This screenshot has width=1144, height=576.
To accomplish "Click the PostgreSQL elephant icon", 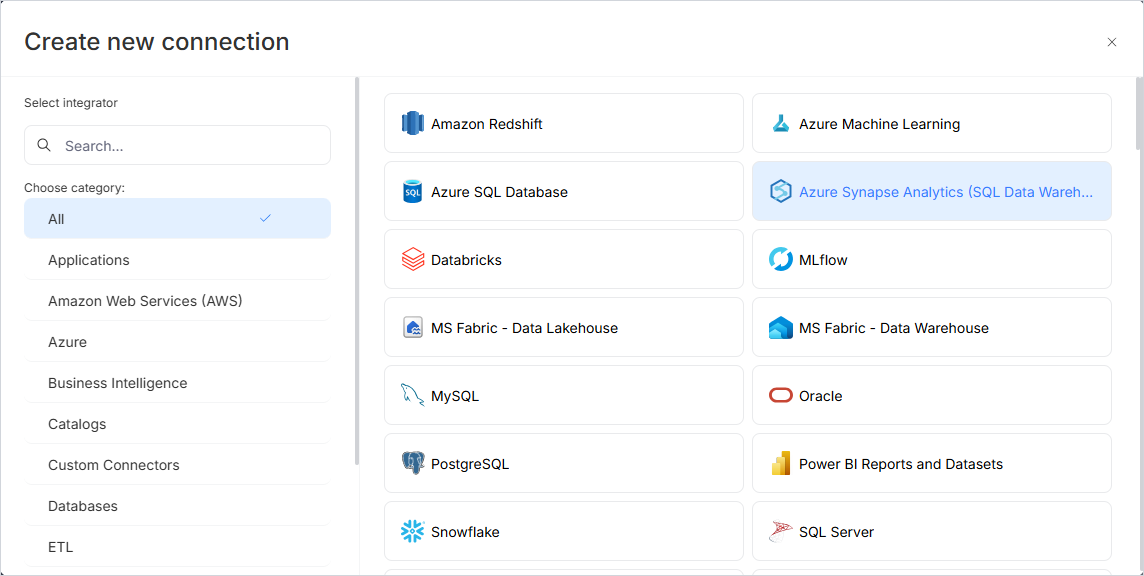I will click(412, 464).
